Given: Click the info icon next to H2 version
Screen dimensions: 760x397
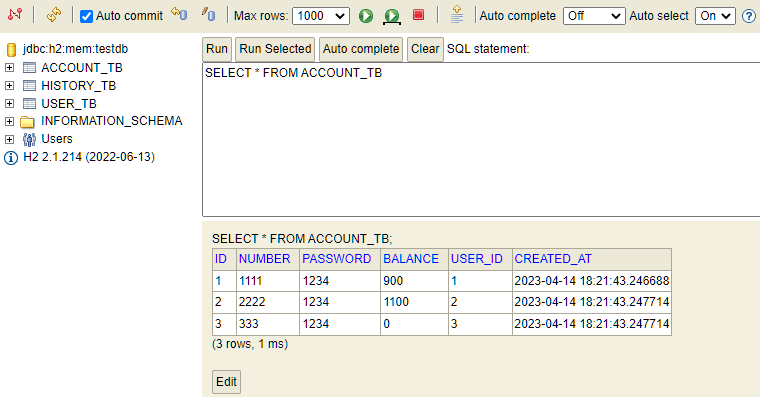Looking at the screenshot, I should (11, 158).
